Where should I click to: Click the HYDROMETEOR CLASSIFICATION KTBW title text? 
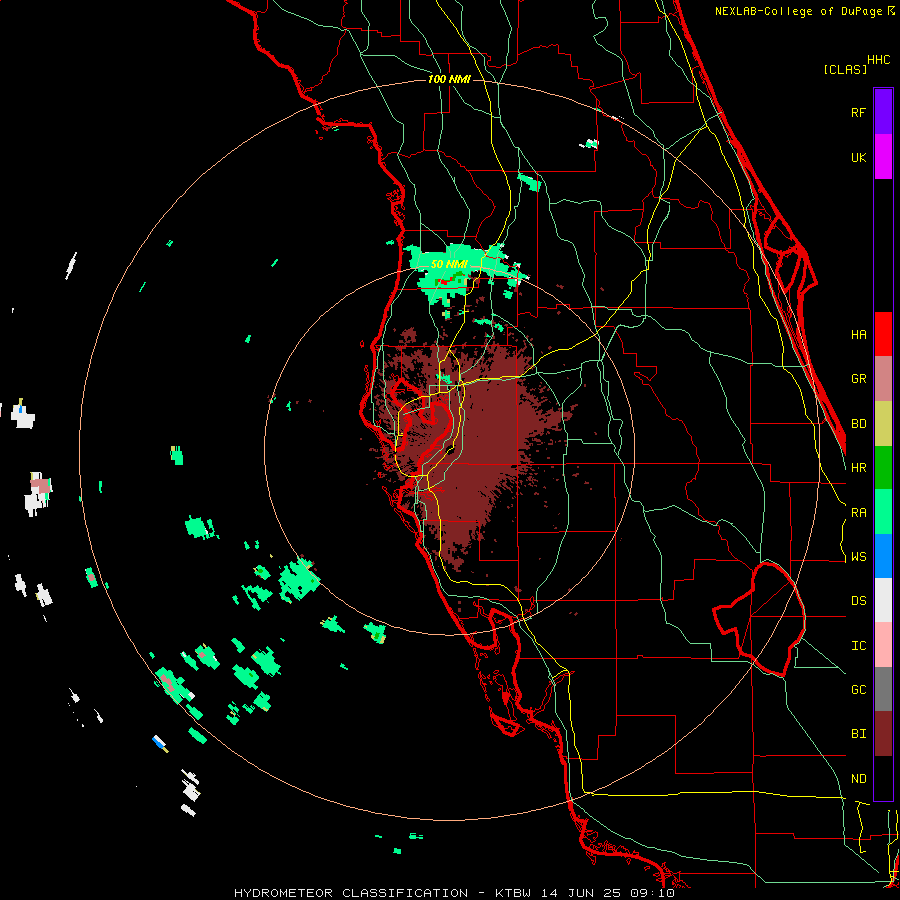[454, 893]
